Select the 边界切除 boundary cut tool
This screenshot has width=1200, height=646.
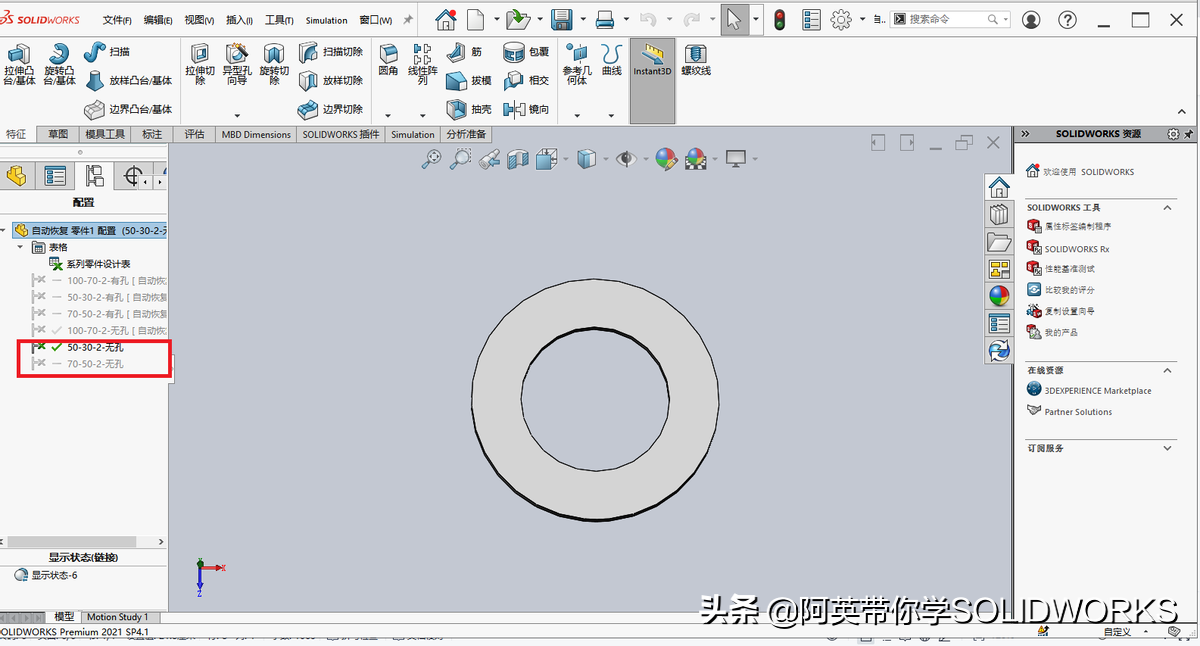[x=330, y=109]
